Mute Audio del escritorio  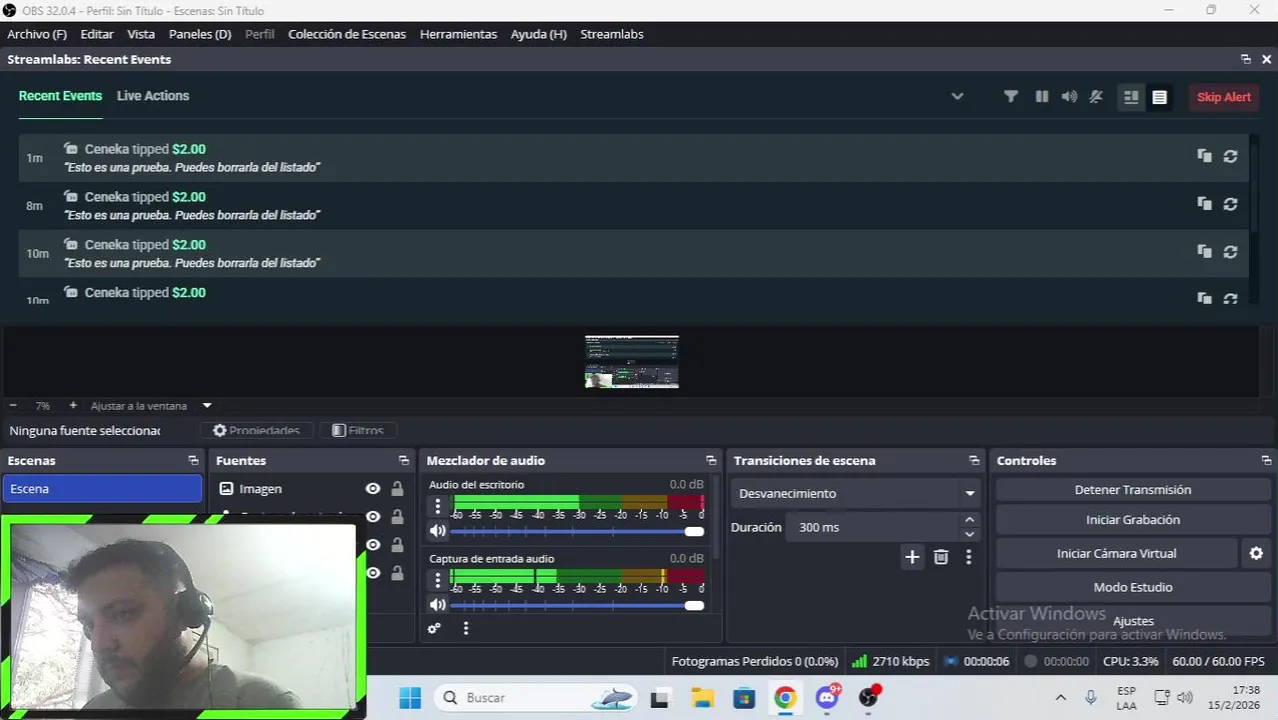coord(437,531)
